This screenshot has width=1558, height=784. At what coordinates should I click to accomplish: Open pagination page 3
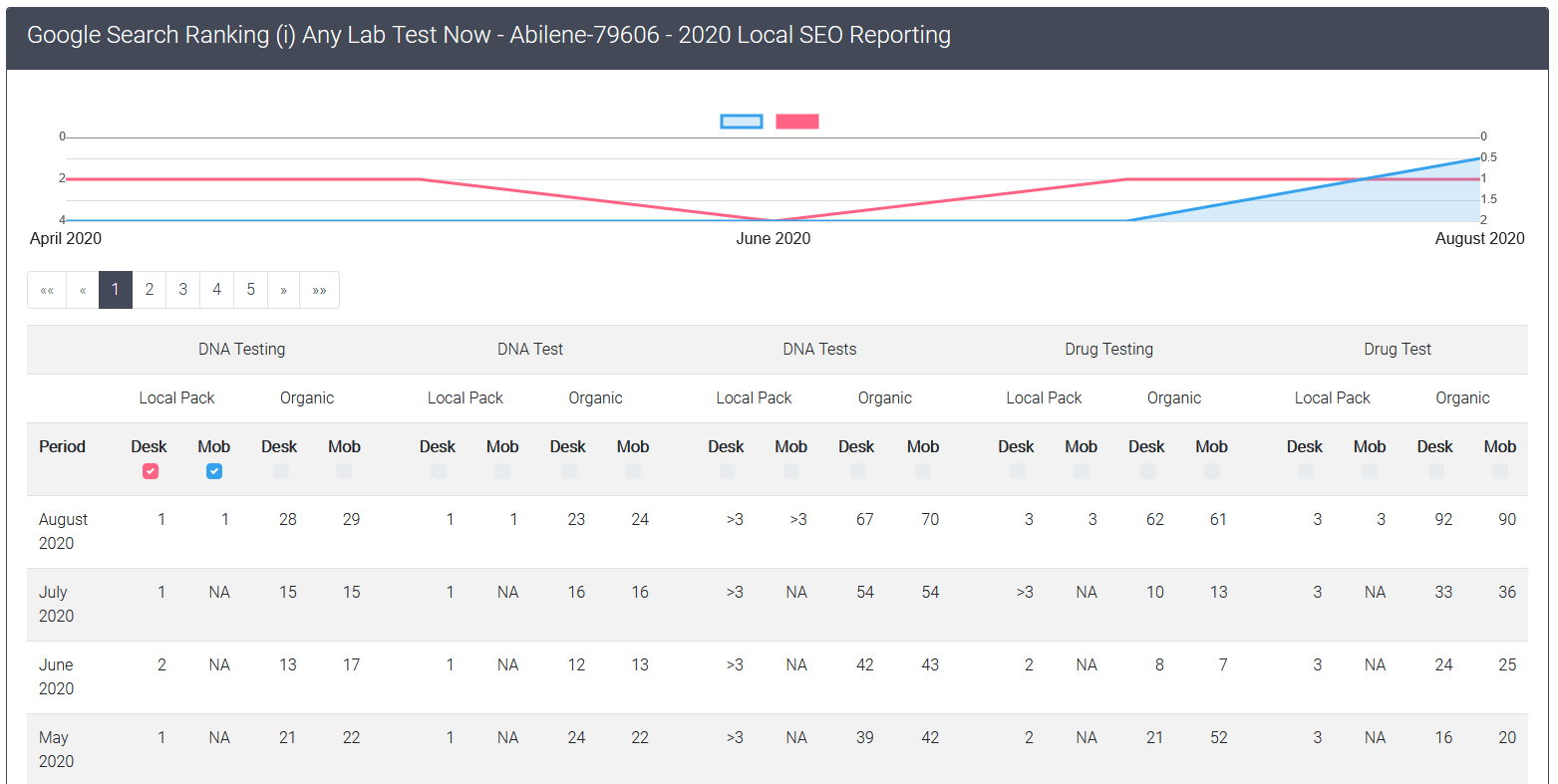pyautogui.click(x=183, y=290)
